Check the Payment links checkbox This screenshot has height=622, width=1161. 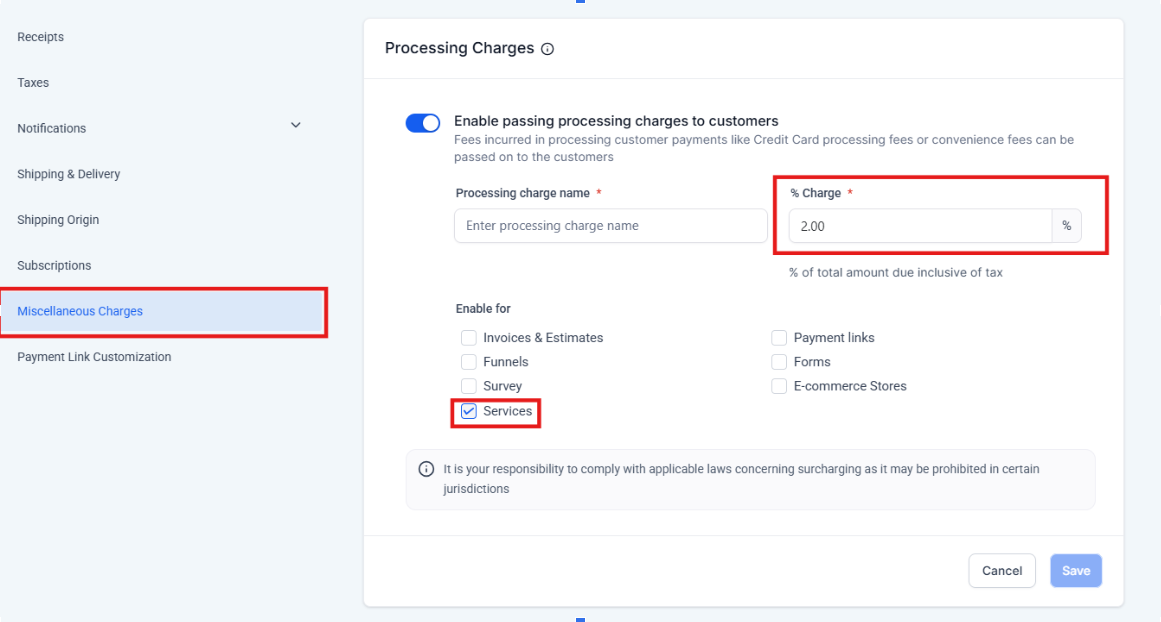[x=779, y=338]
